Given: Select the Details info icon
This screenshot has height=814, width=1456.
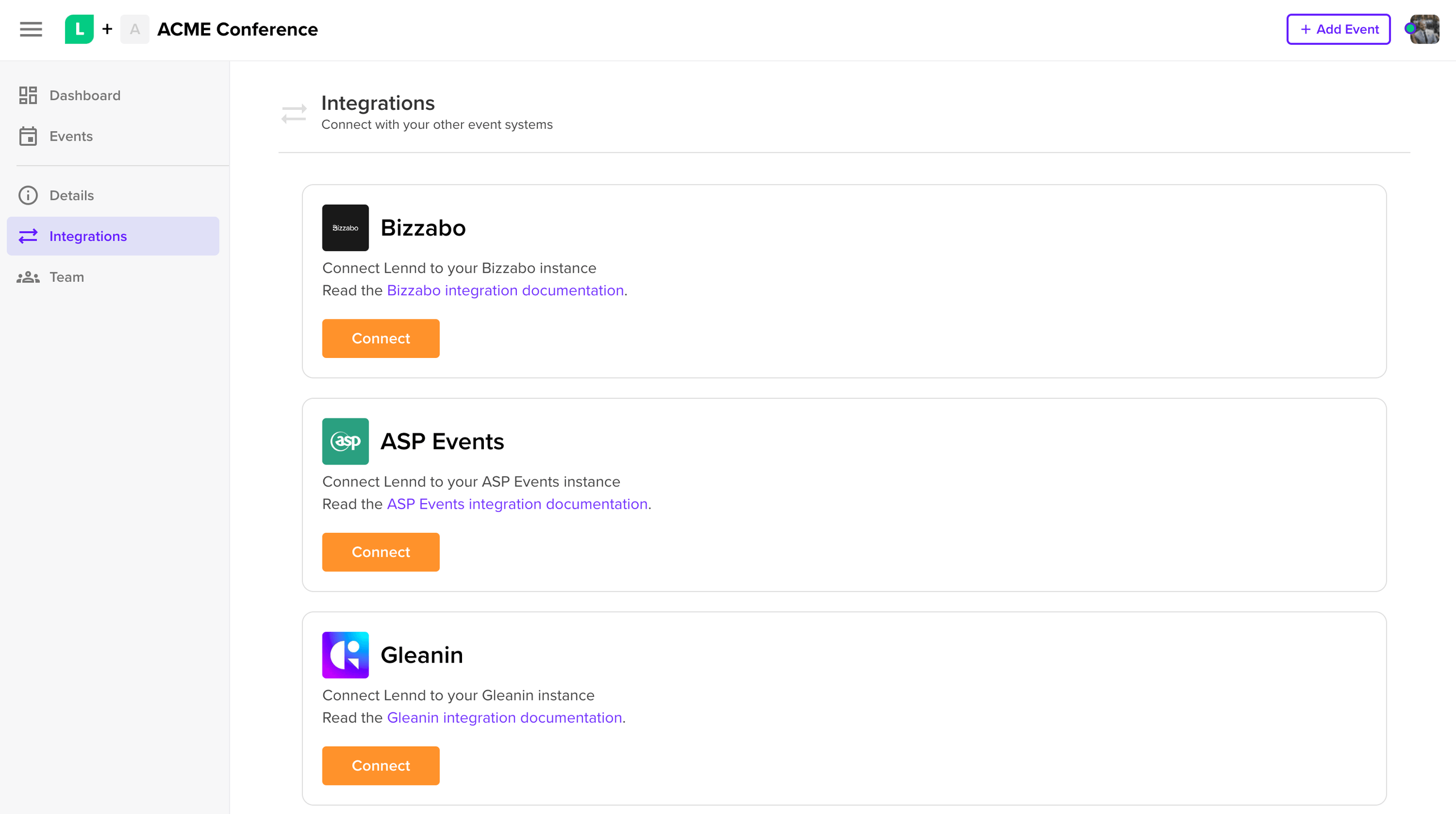Looking at the screenshot, I should (28, 195).
